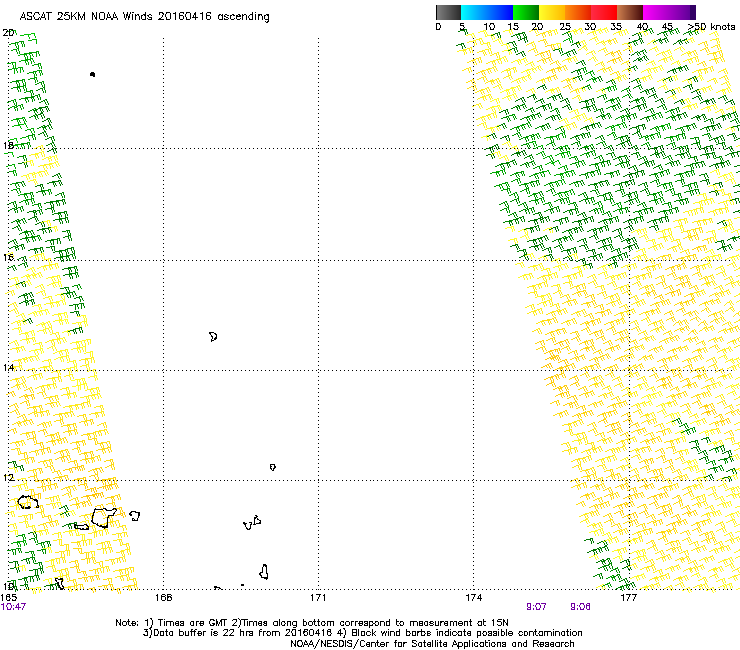
Task: Select the green 15-20 knots color segment
Action: click(526, 12)
